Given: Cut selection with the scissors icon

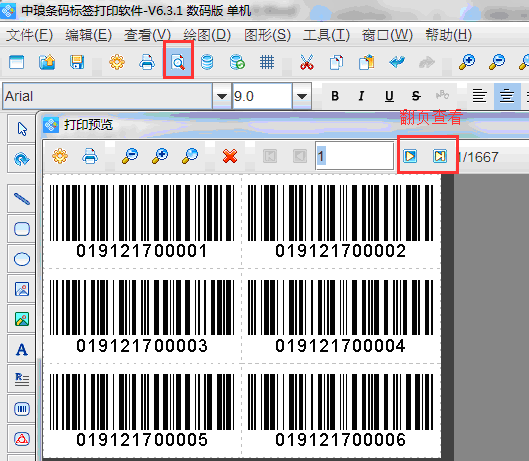Looking at the screenshot, I should [x=307, y=62].
